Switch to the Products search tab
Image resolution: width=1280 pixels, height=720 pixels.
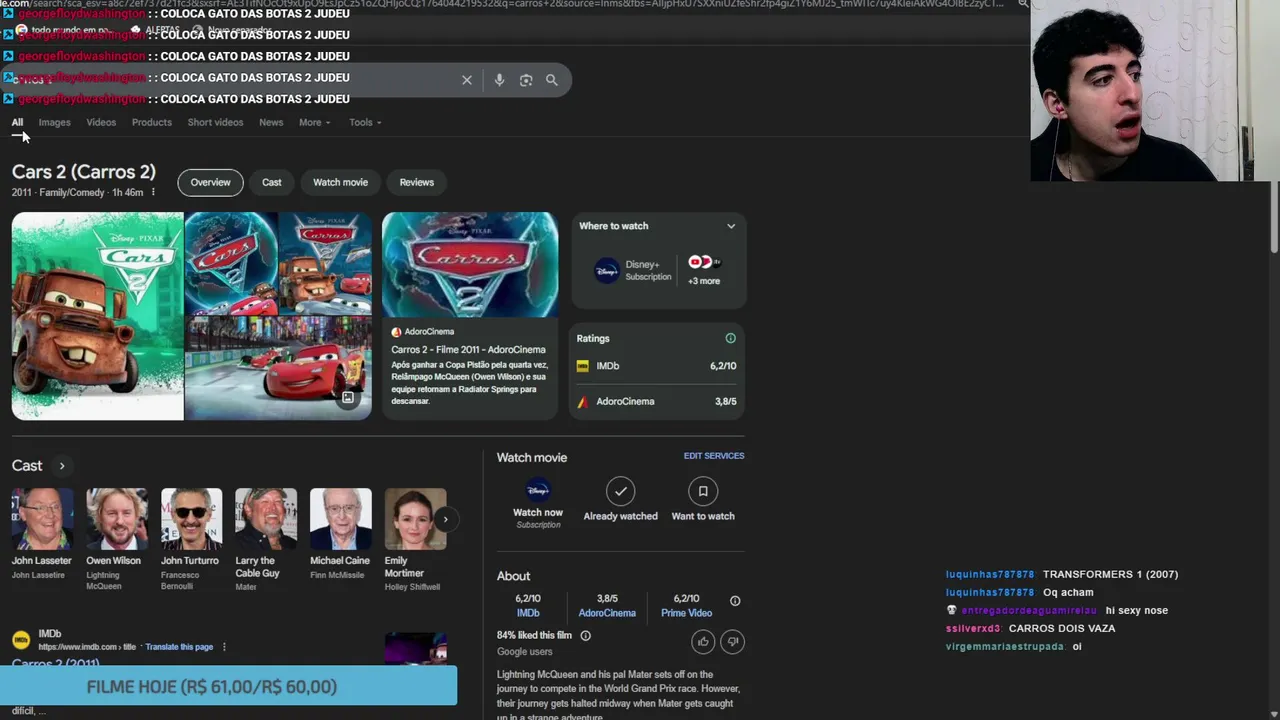click(152, 122)
